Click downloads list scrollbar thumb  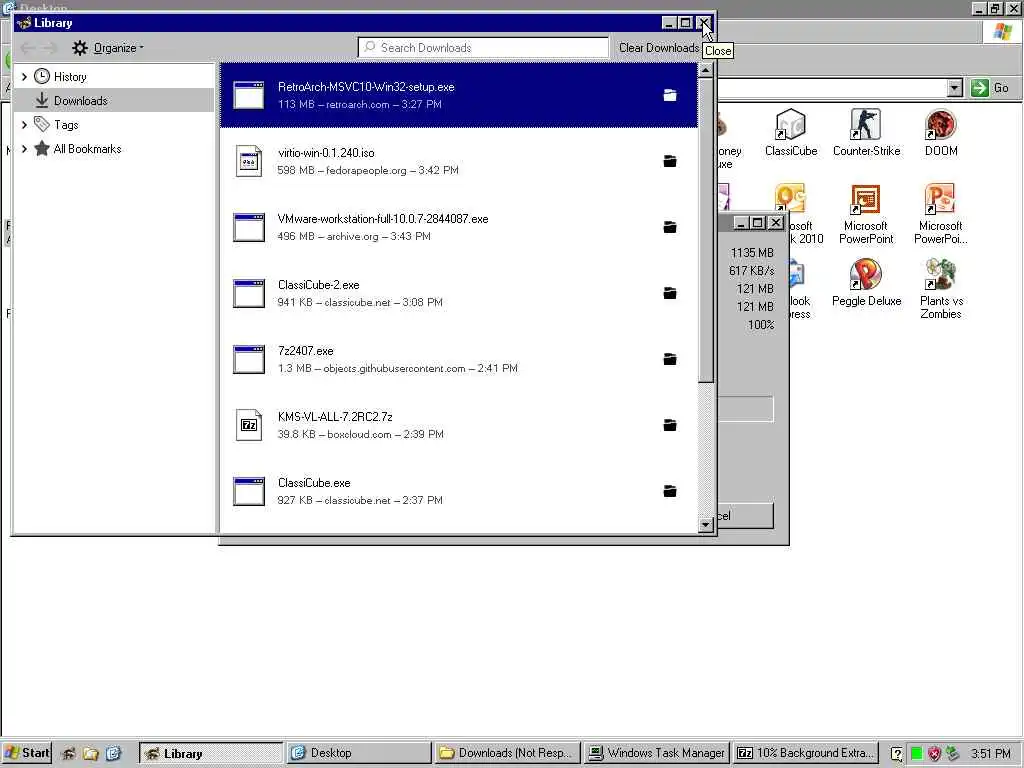click(705, 230)
